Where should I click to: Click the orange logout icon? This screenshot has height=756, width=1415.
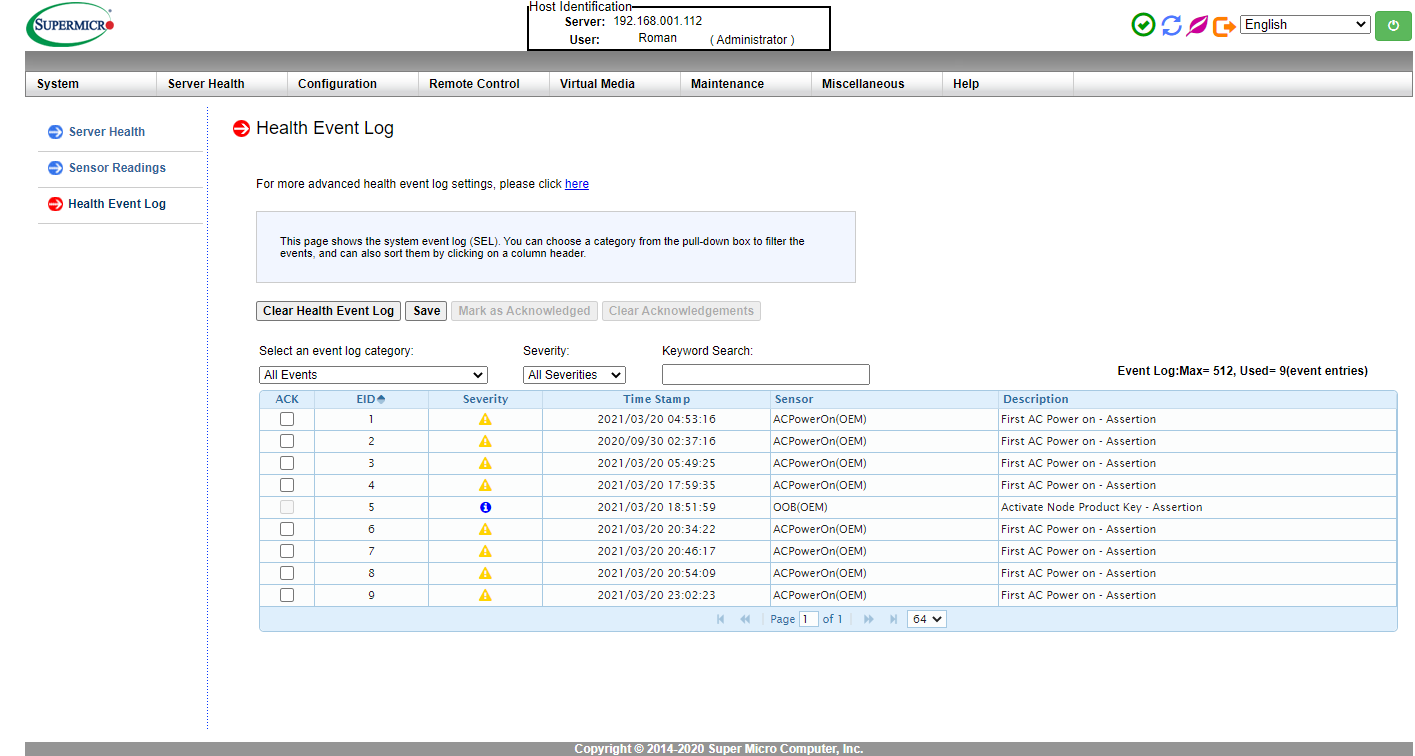1224,26
